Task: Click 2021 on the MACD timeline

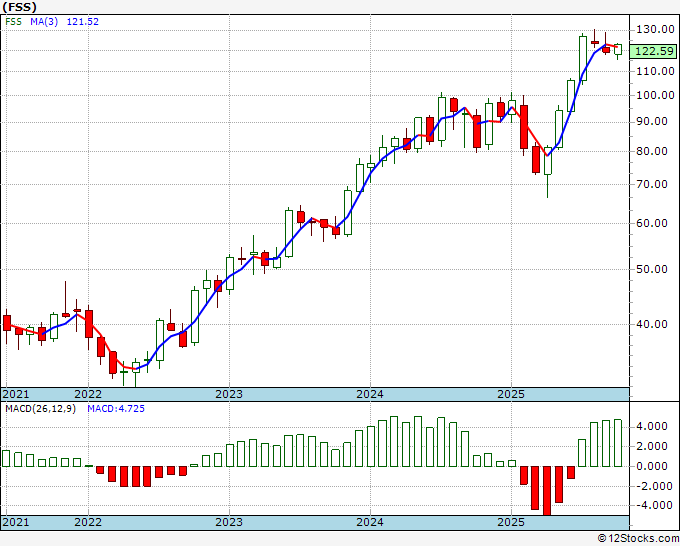Action: [x=16, y=522]
